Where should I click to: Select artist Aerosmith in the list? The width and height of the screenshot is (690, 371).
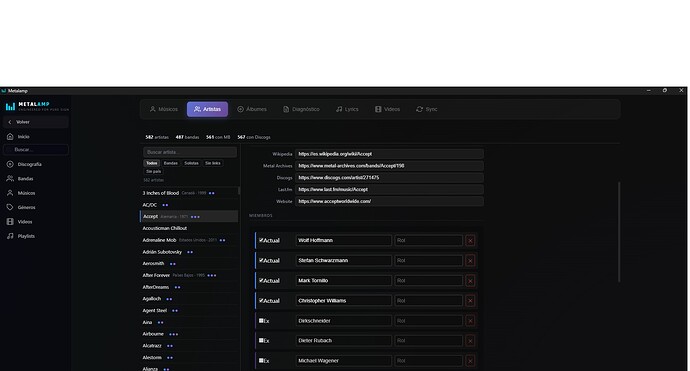pos(189,263)
